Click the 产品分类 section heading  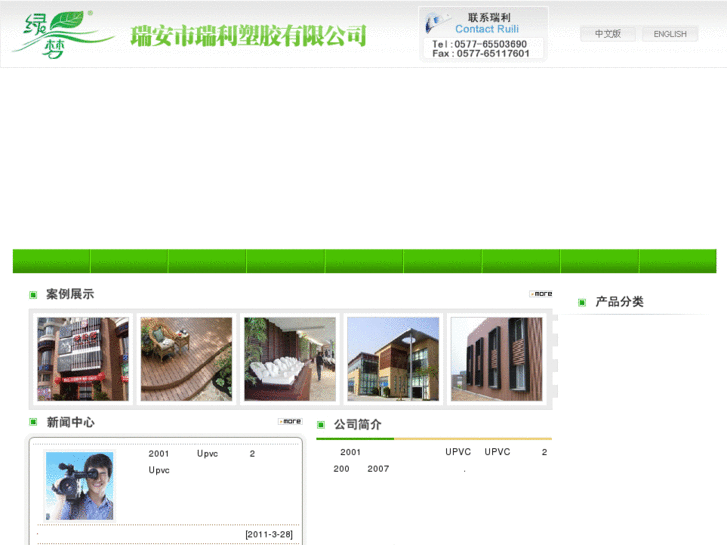619,302
